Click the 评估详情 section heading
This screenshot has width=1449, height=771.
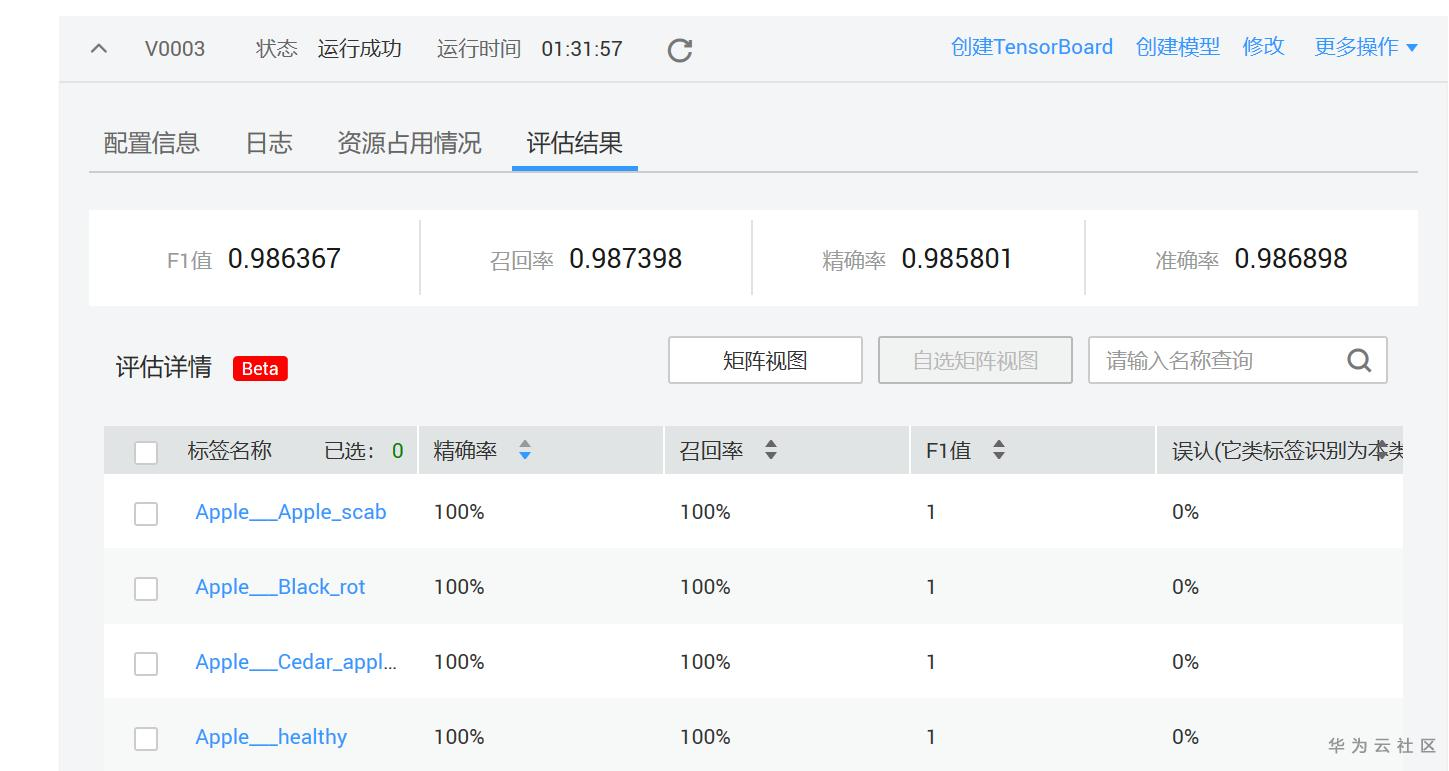pyautogui.click(x=164, y=367)
